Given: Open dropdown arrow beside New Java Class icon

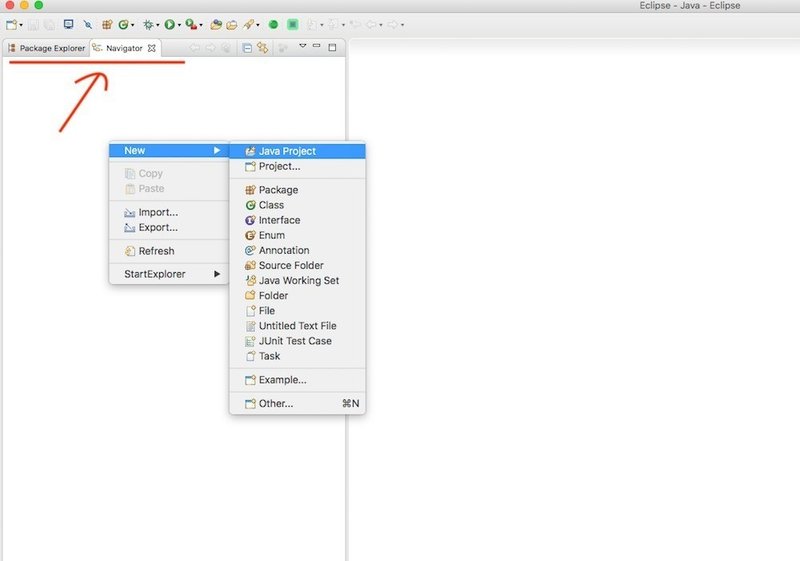Looking at the screenshot, I should (133, 25).
